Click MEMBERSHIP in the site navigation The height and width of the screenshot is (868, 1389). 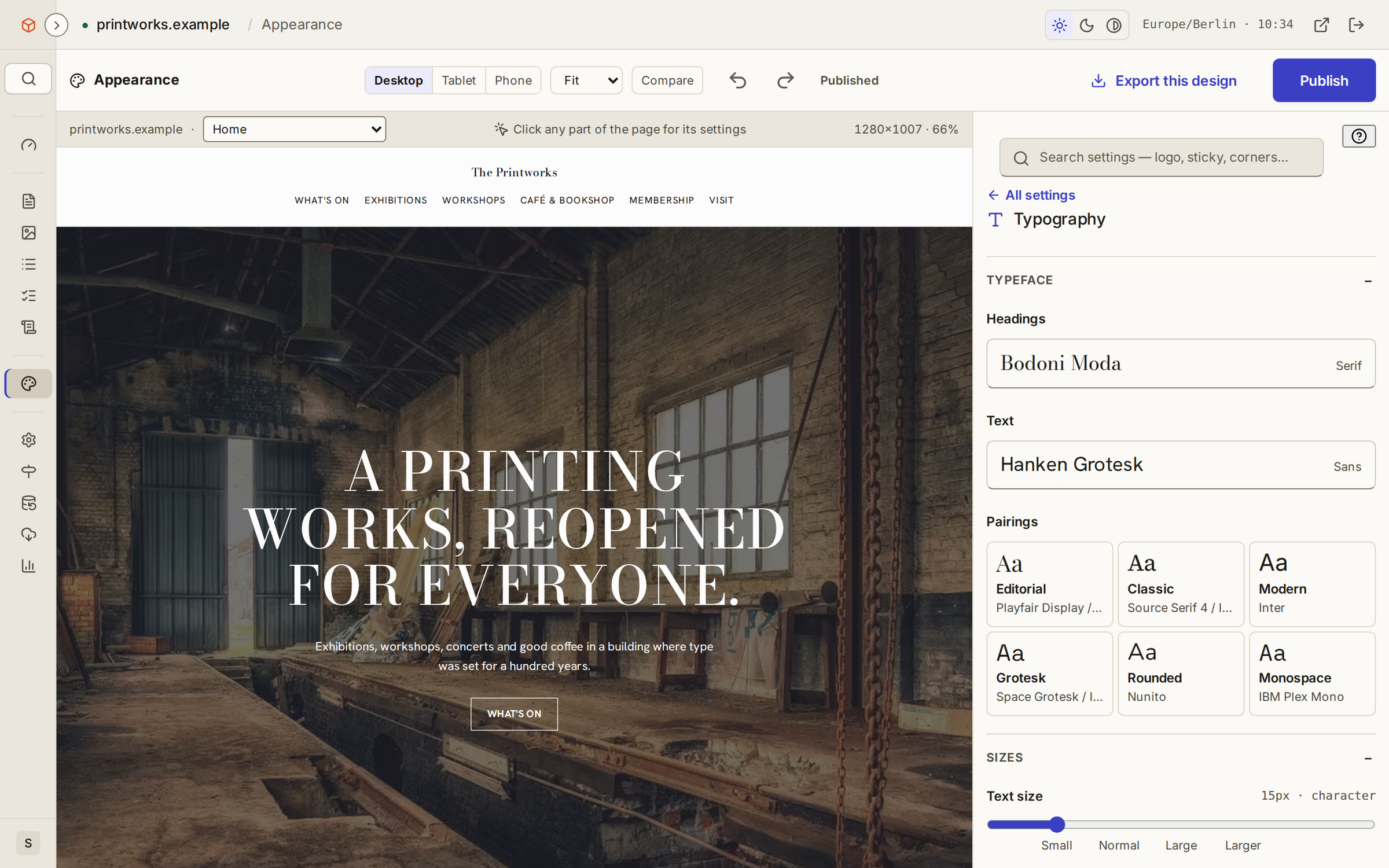(662, 200)
